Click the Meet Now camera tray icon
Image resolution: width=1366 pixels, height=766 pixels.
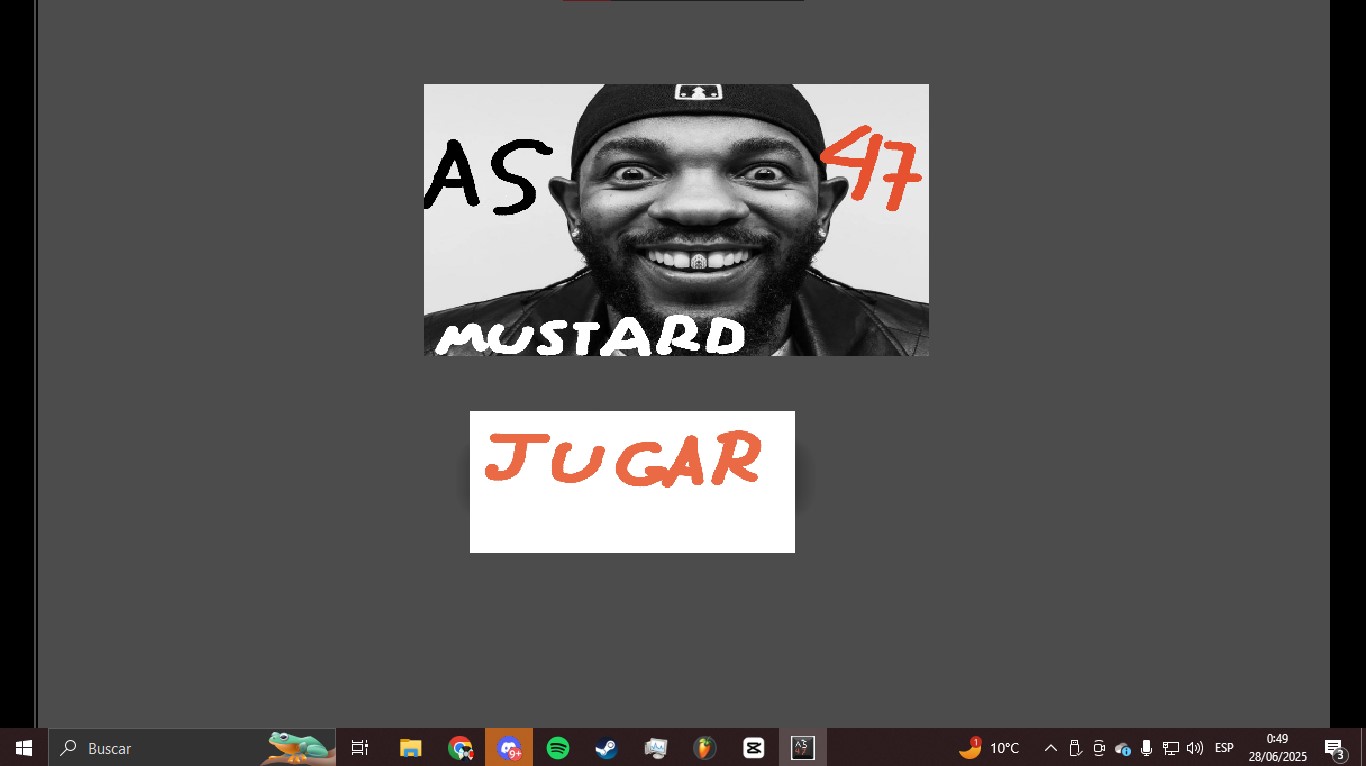pyautogui.click(x=1099, y=748)
